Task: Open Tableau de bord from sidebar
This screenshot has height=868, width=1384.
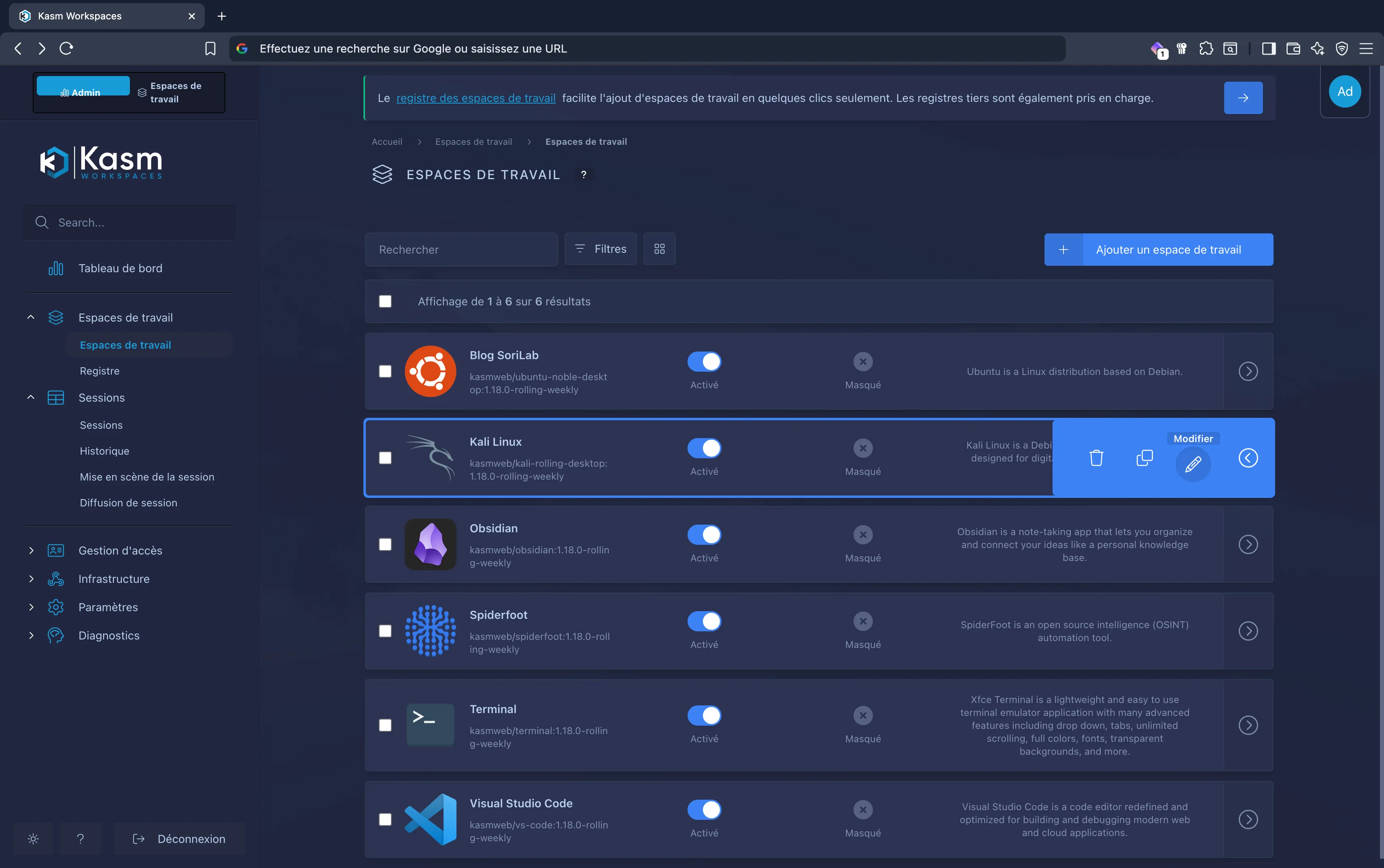Action: click(x=121, y=267)
